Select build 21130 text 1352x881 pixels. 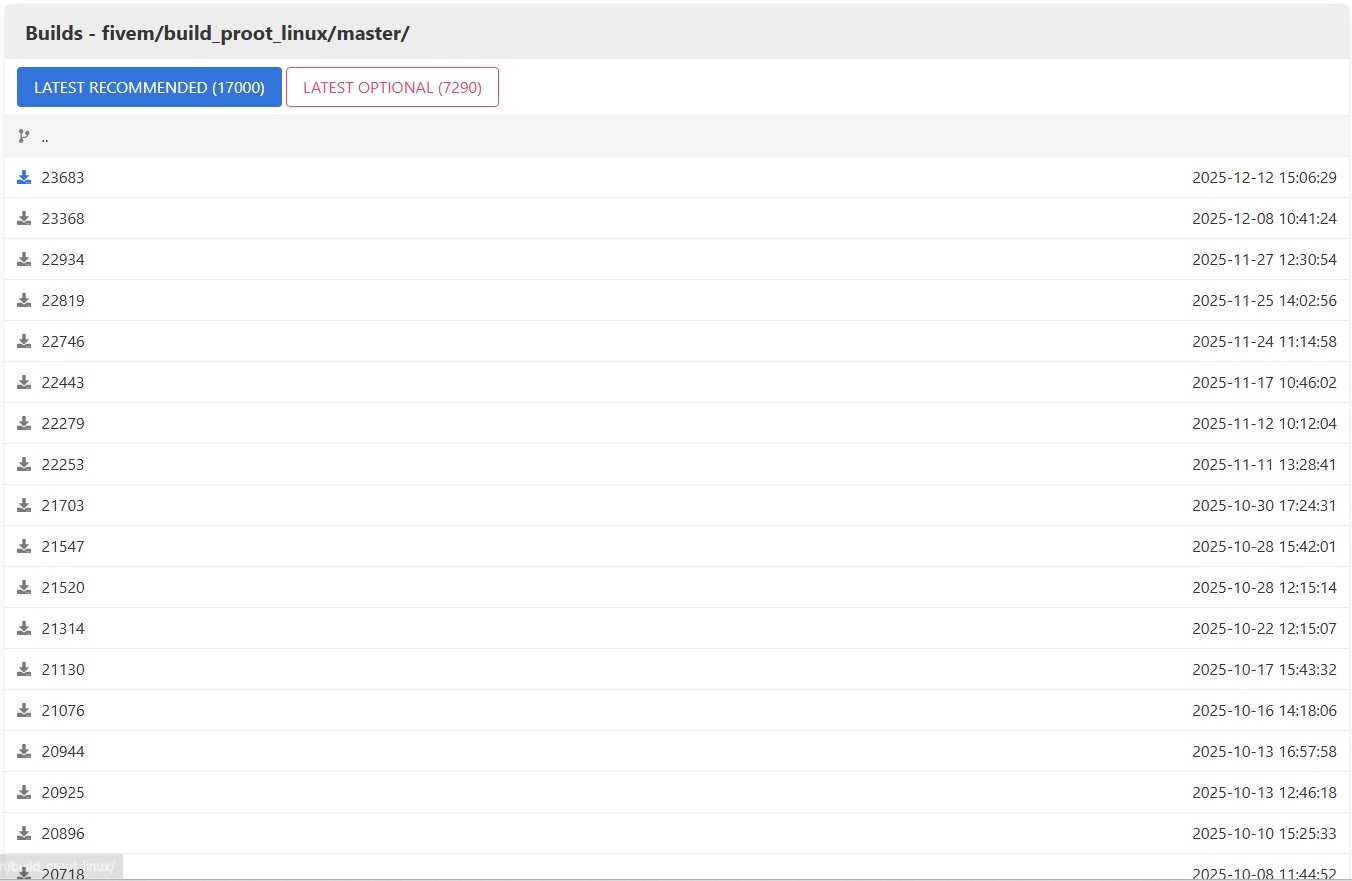[x=63, y=670]
